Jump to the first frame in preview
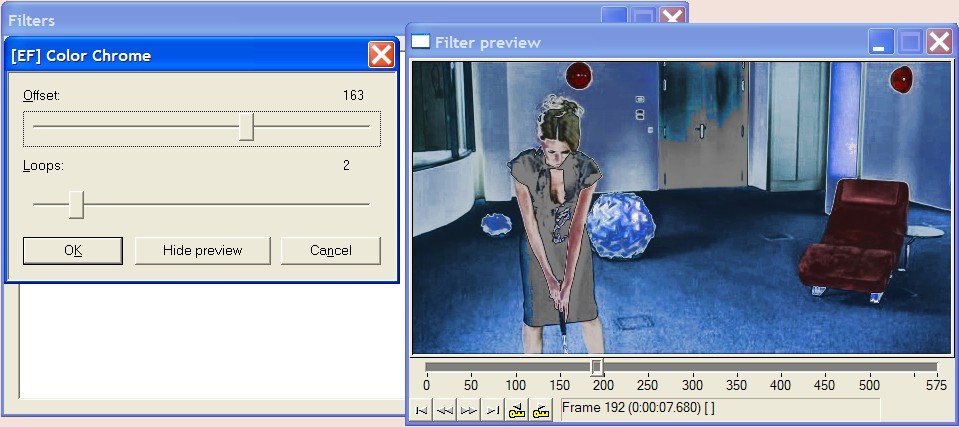Screen dimensions: 959x427 click(421, 410)
